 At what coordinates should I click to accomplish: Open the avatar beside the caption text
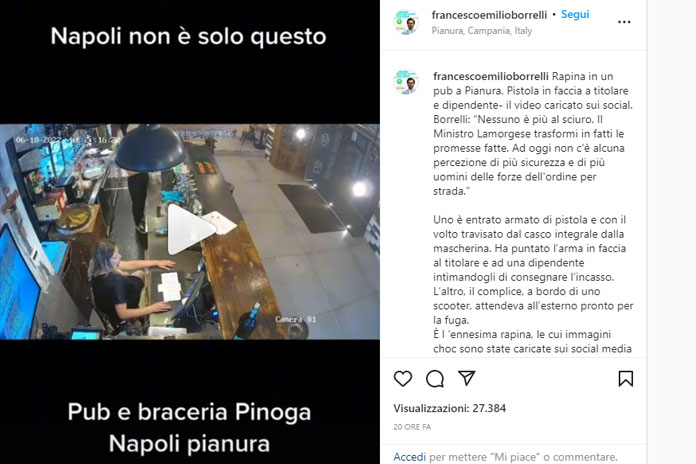coord(406,82)
